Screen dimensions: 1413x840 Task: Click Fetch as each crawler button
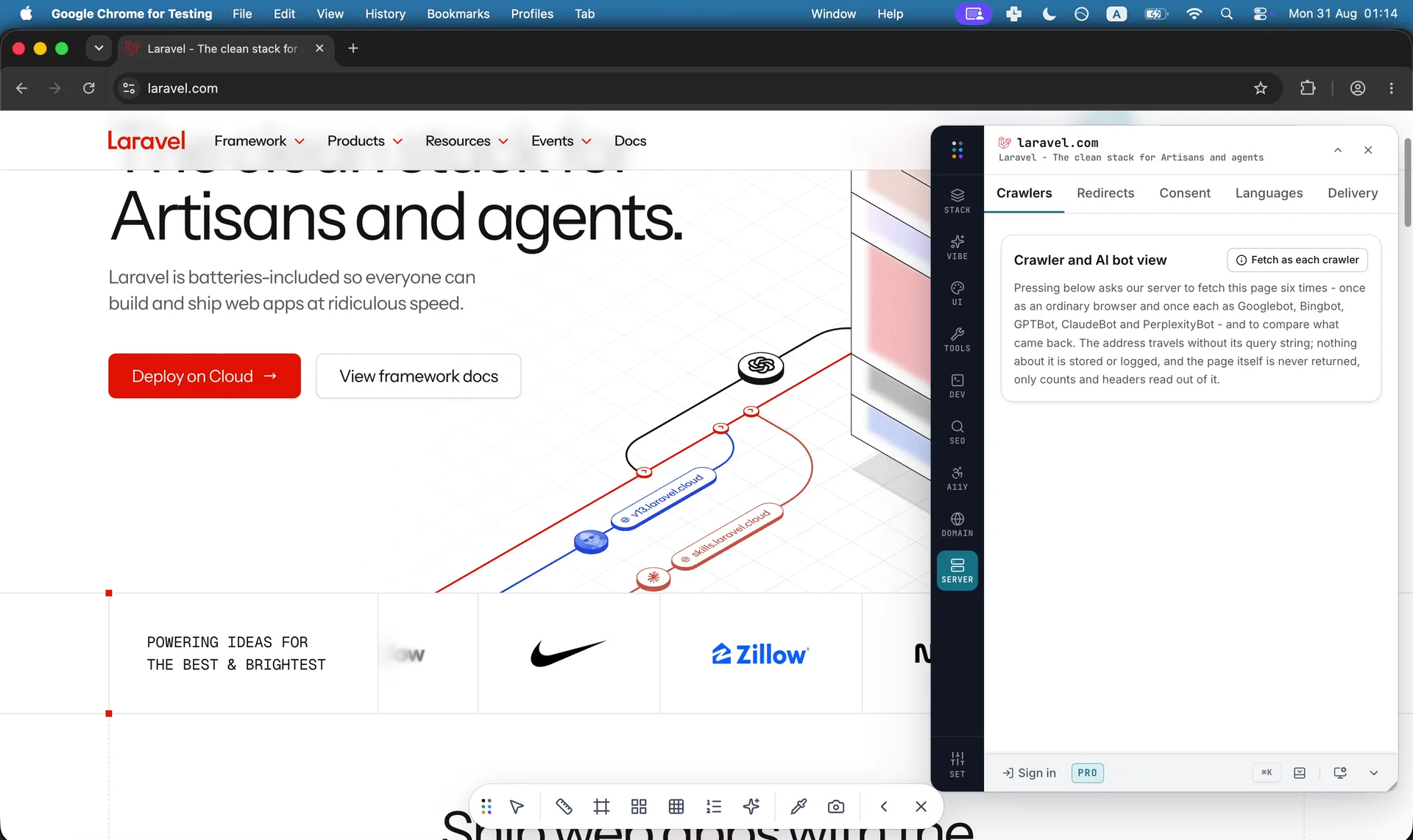(1297, 260)
